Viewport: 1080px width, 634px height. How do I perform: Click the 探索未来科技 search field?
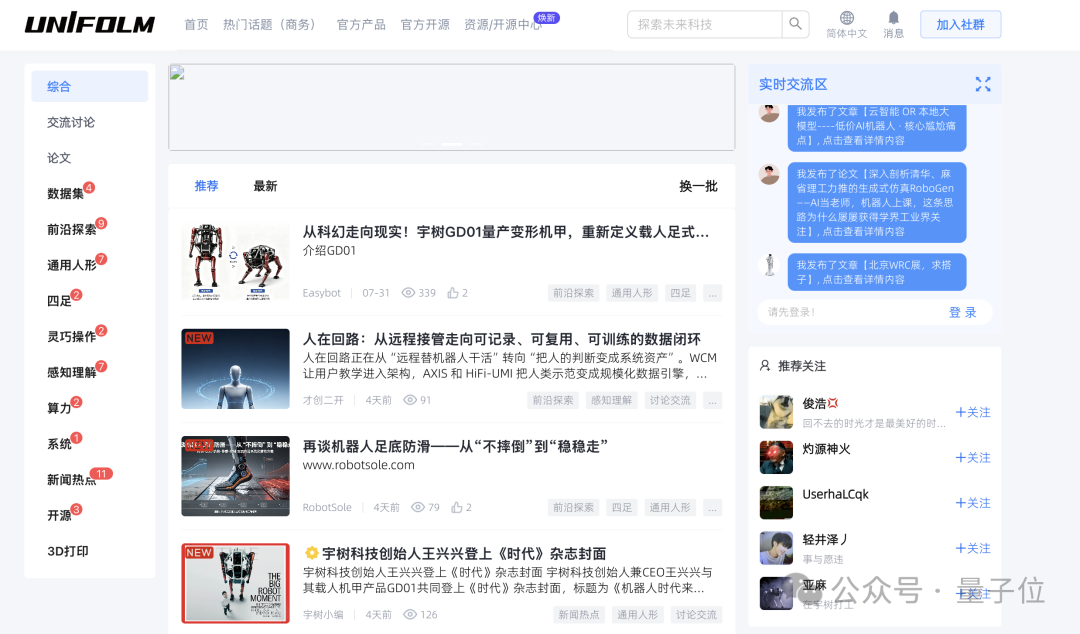pos(705,24)
